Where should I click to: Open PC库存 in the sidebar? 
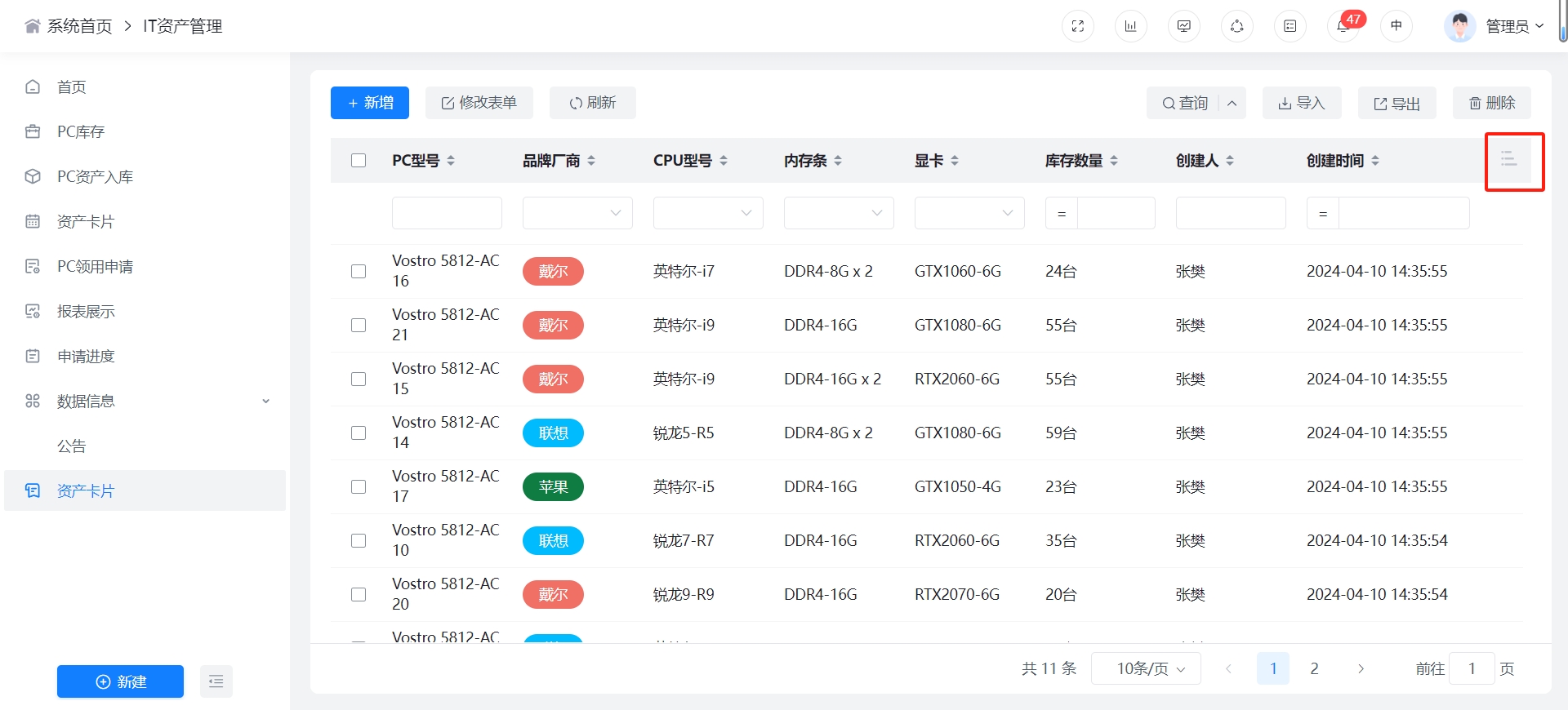click(x=145, y=131)
